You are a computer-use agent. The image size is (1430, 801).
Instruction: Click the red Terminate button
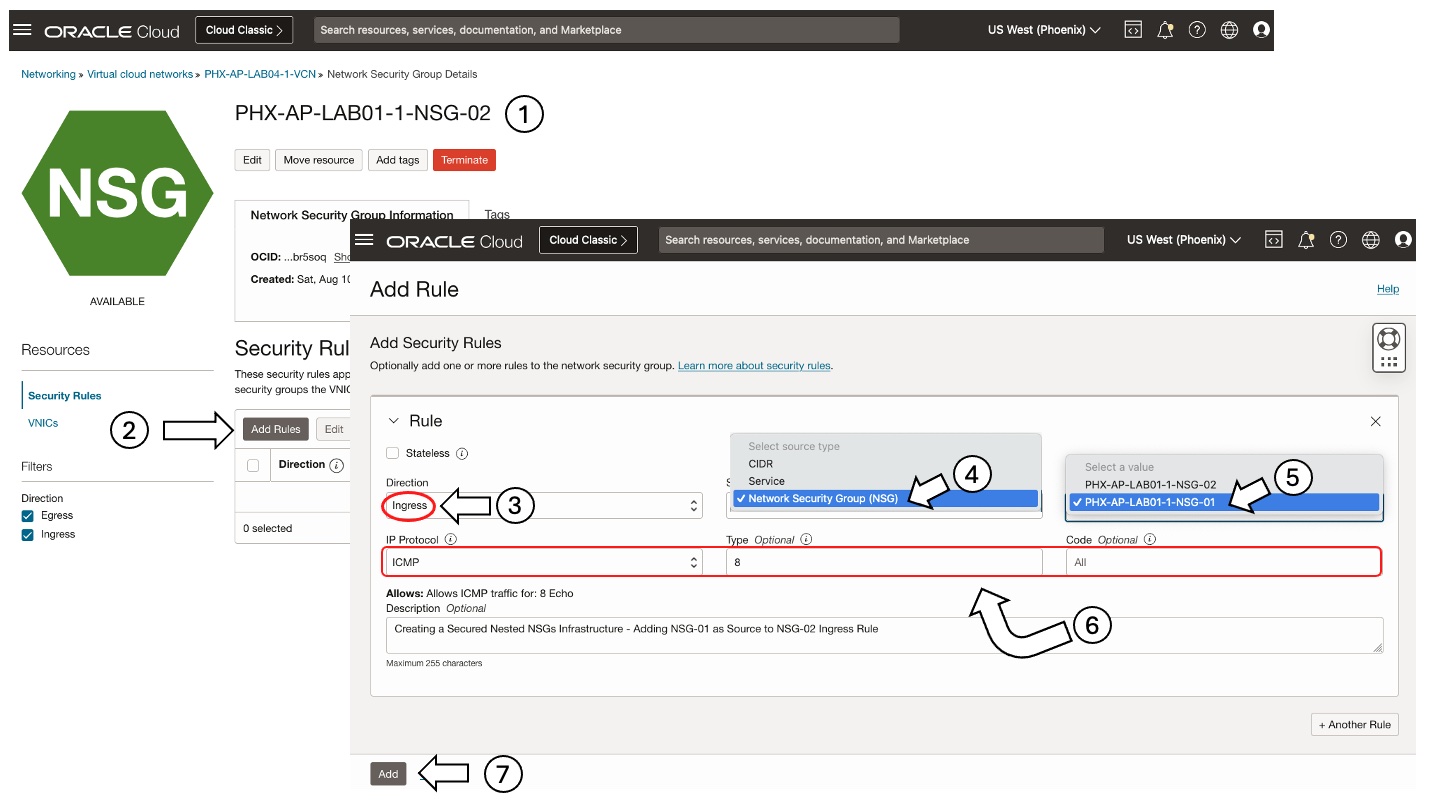click(x=464, y=160)
